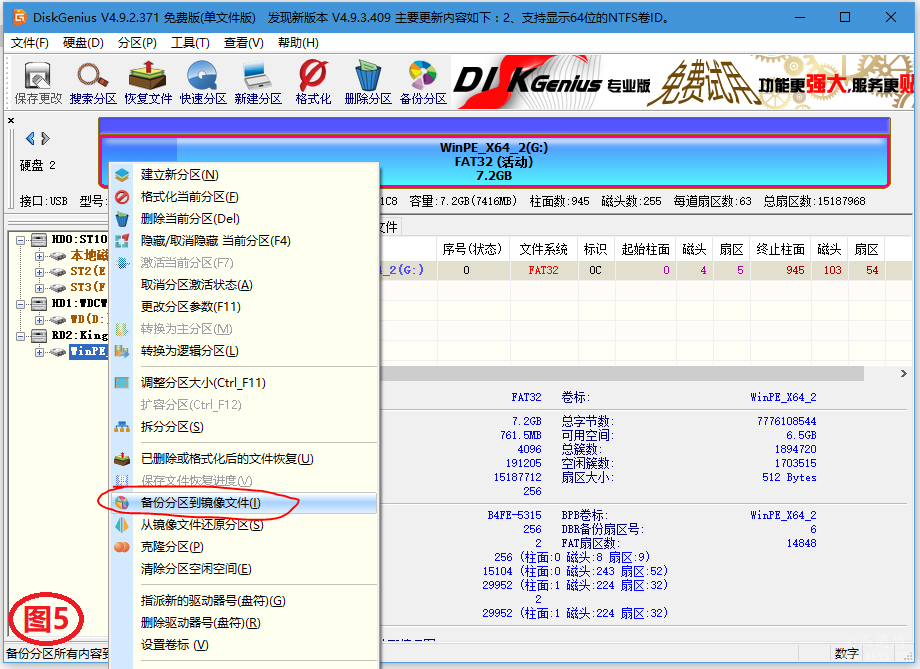
Task: Click the icon beside 调整分区大小
Action: point(121,383)
